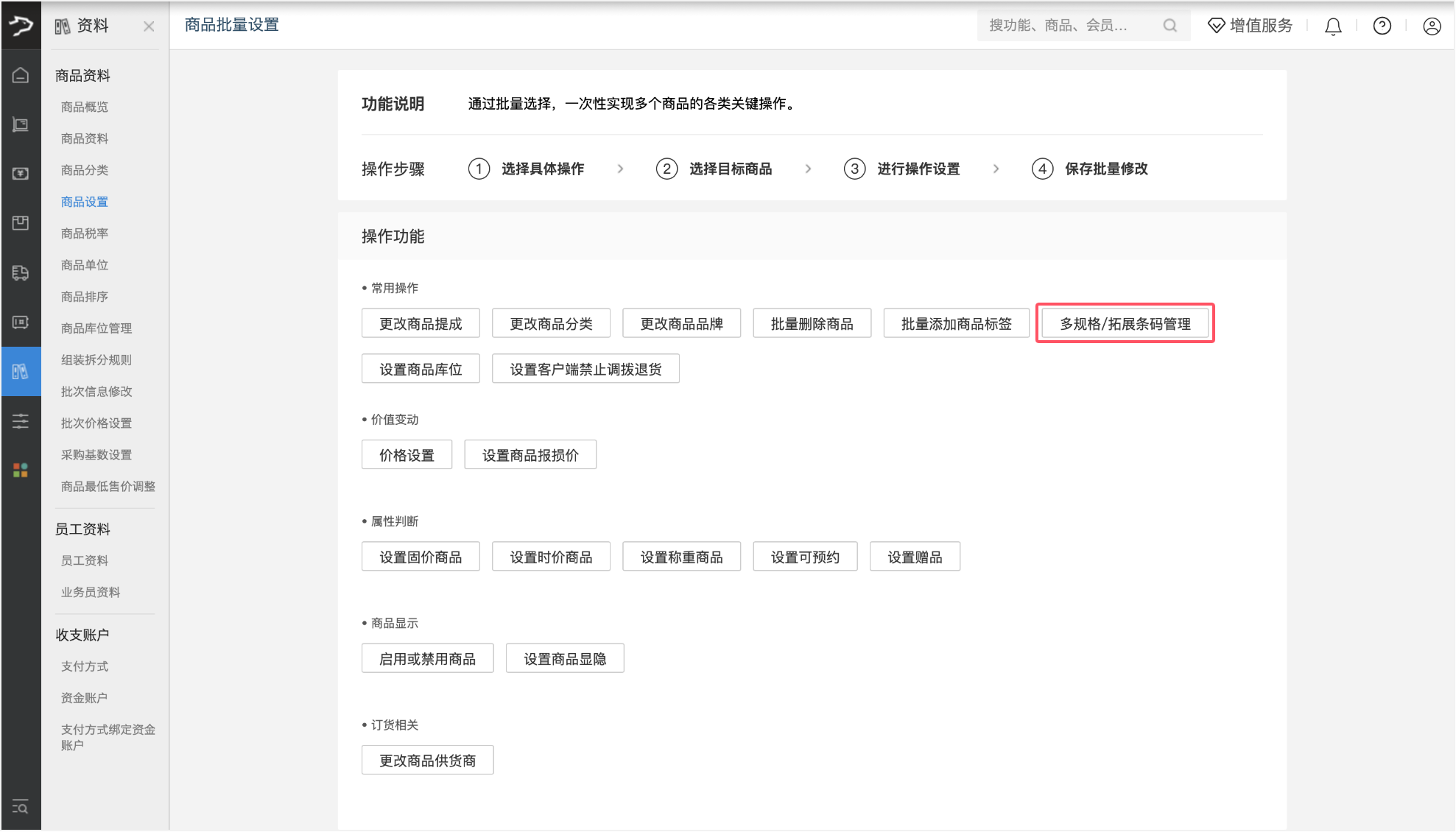
Task: Click the user account avatar icon
Action: click(x=1431, y=27)
